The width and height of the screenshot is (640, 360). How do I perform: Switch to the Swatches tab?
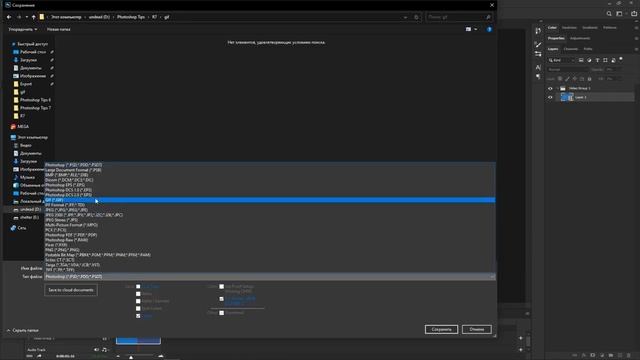(569, 28)
